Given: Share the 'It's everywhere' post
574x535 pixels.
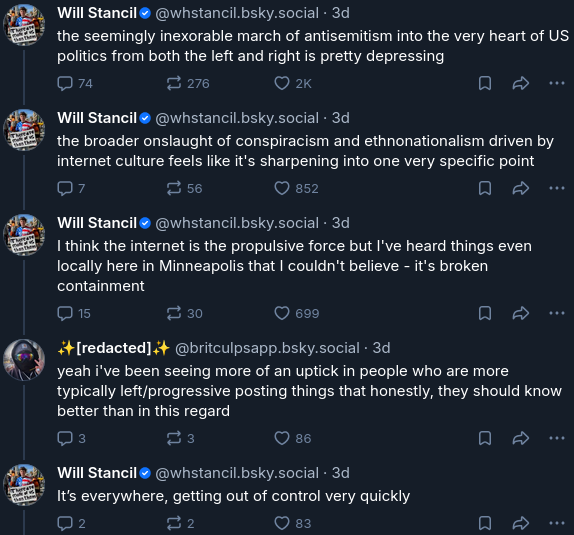Looking at the screenshot, I should click(521, 523).
